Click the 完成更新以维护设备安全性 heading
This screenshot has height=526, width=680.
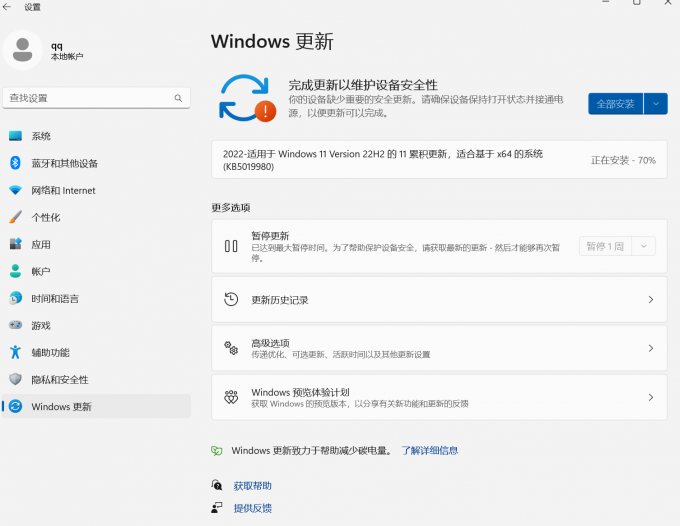pyautogui.click(x=363, y=85)
